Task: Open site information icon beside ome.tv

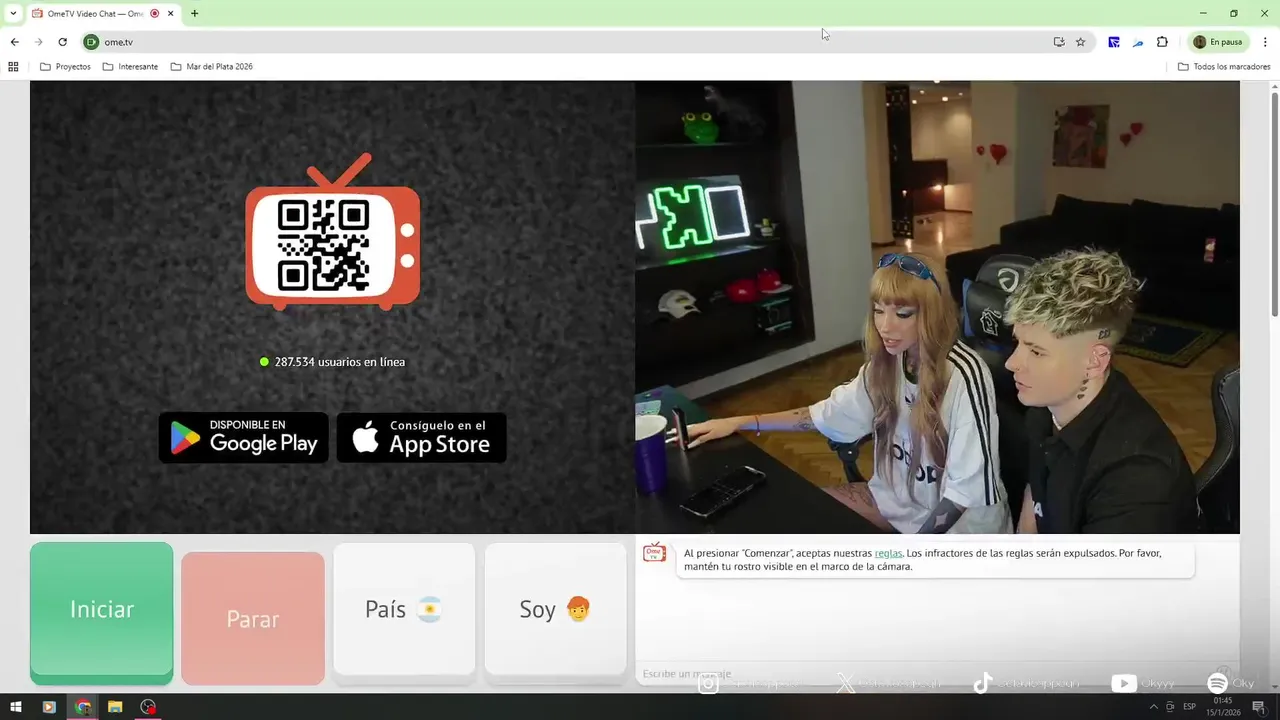Action: coord(91,42)
